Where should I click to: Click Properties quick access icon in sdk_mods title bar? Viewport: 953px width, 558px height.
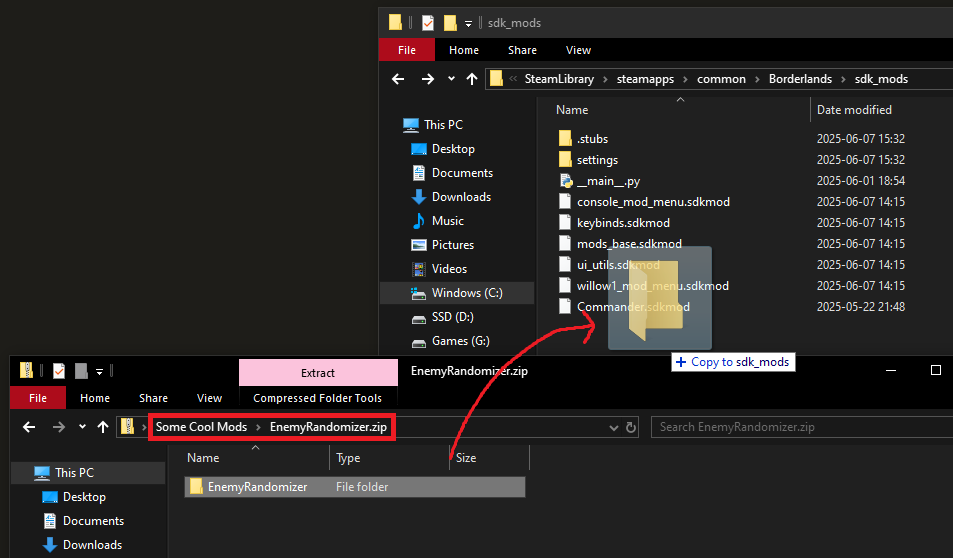(428, 23)
